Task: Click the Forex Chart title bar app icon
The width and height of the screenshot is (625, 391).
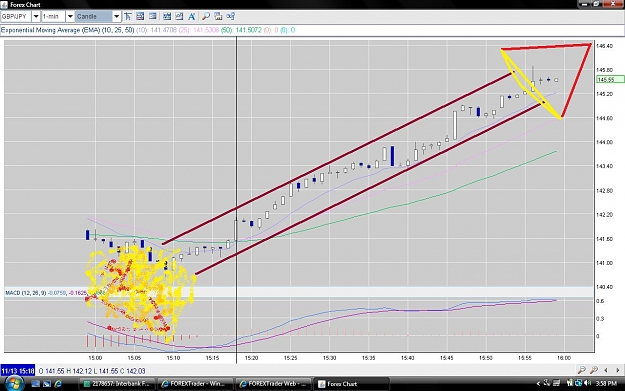Action: (x=4, y=5)
